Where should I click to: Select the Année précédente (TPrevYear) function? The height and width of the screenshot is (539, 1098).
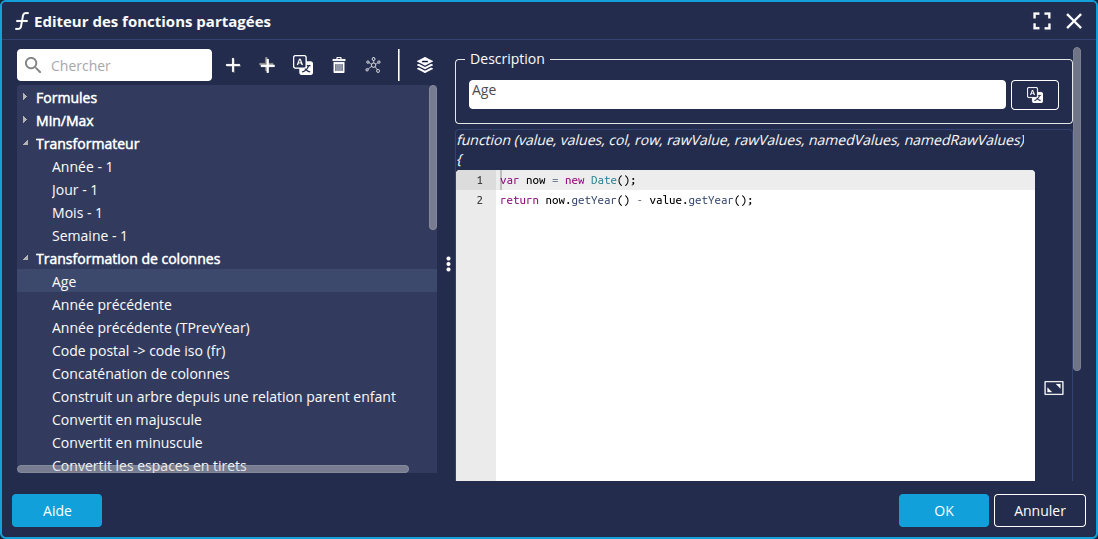pos(150,328)
